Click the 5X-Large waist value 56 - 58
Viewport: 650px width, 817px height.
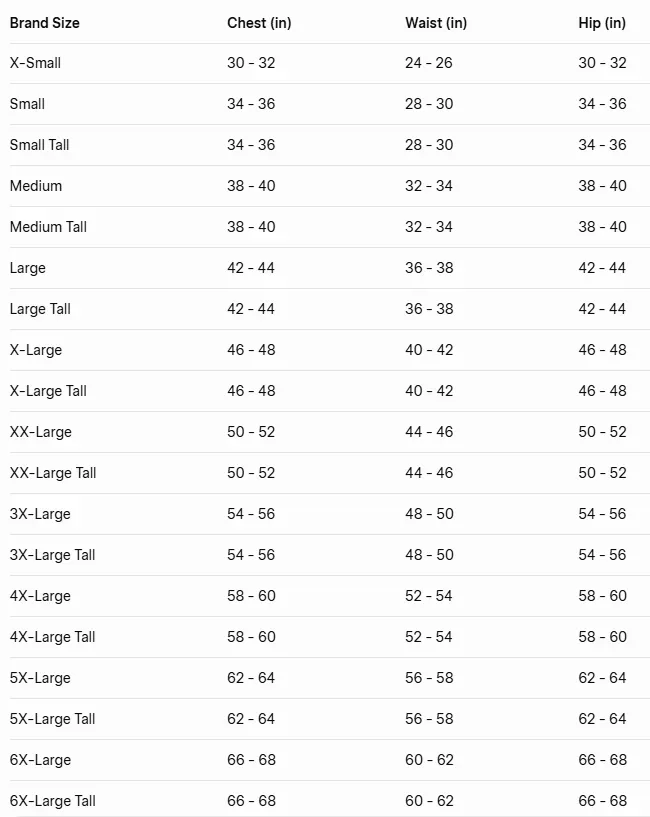(429, 678)
